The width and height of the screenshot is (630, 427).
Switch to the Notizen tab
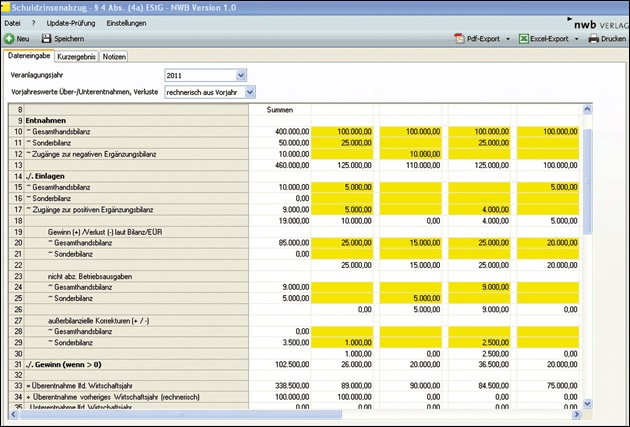coord(114,57)
